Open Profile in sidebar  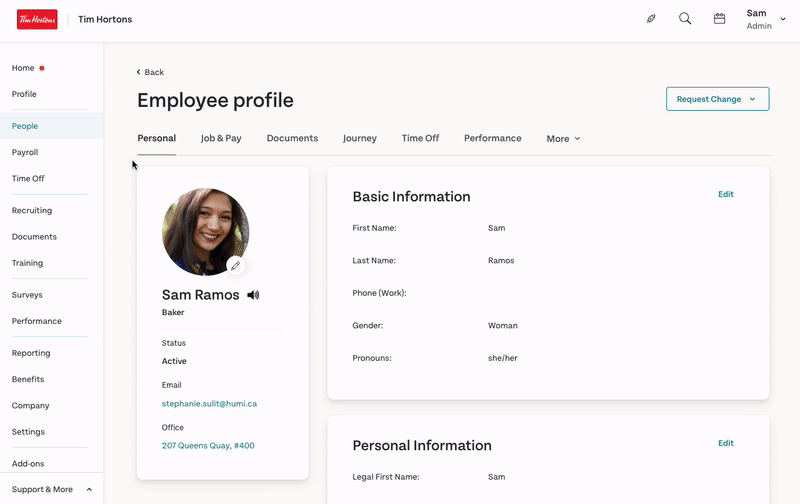(x=24, y=94)
